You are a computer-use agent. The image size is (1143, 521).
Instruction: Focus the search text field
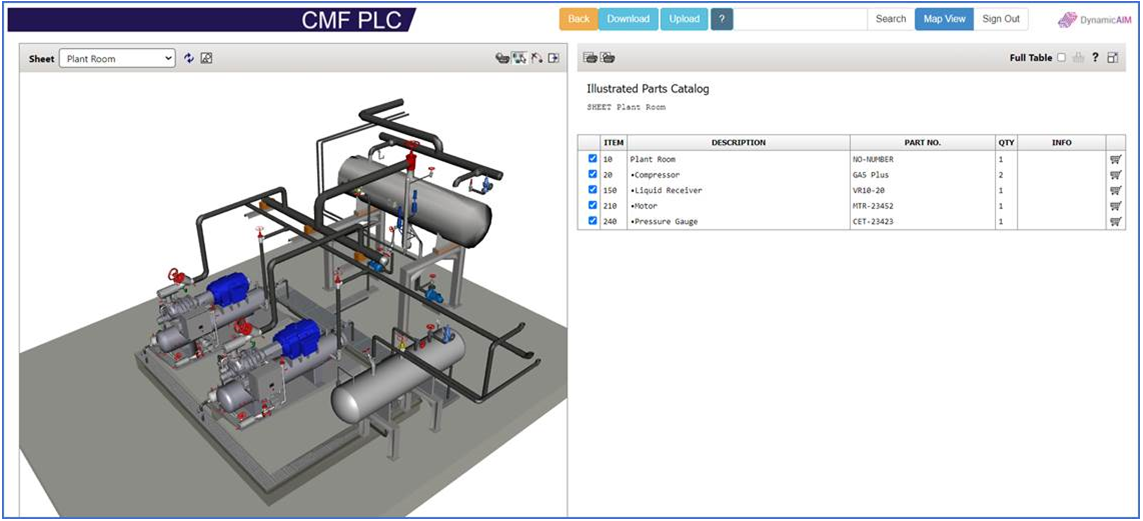(800, 19)
